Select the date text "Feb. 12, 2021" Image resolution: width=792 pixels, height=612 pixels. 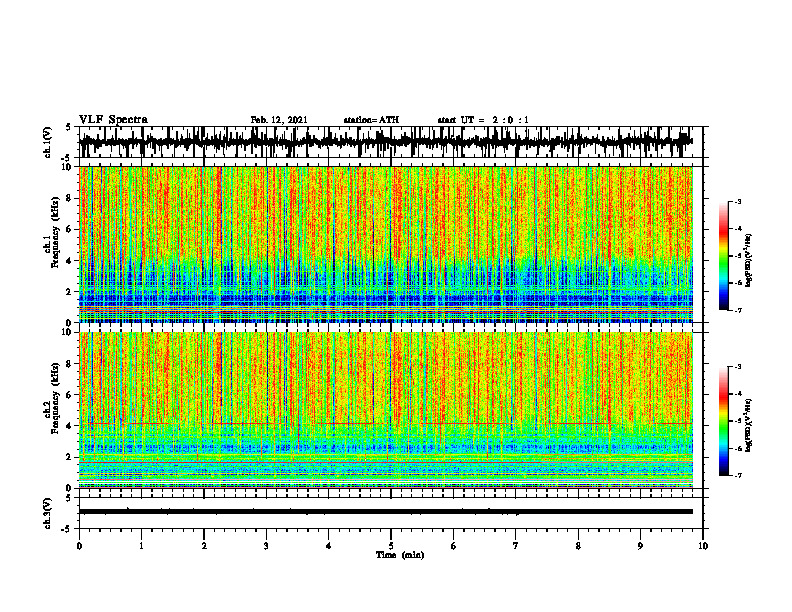[x=279, y=120]
